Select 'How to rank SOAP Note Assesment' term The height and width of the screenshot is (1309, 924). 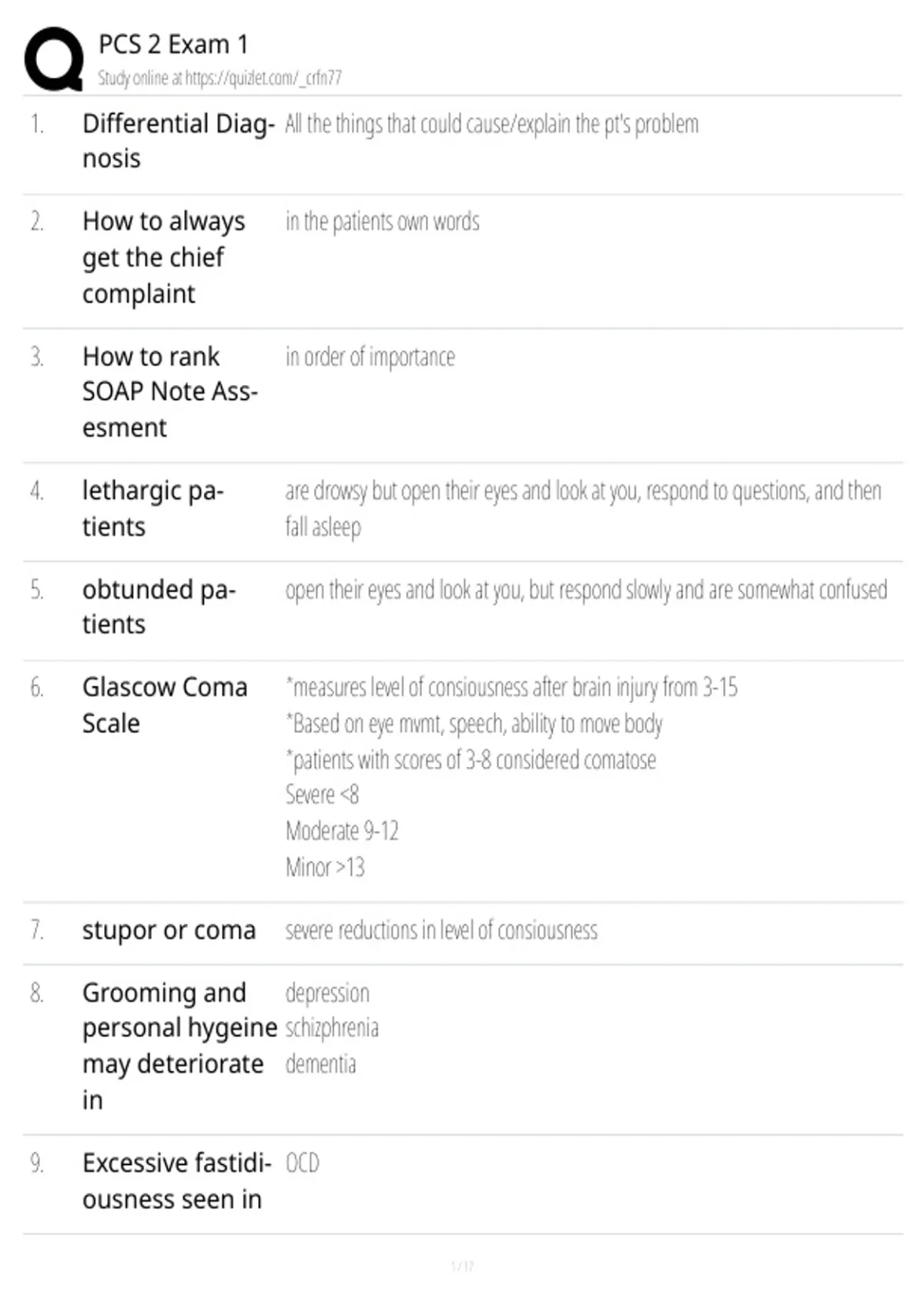click(x=170, y=392)
